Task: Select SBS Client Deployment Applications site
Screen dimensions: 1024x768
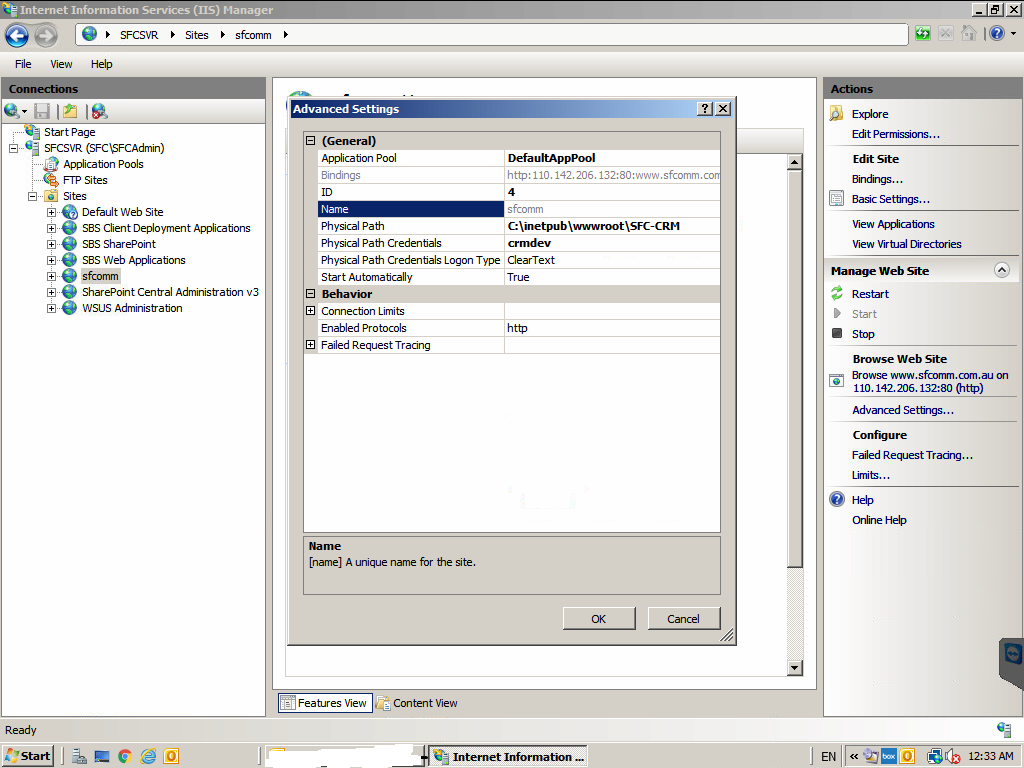Action: tap(166, 228)
